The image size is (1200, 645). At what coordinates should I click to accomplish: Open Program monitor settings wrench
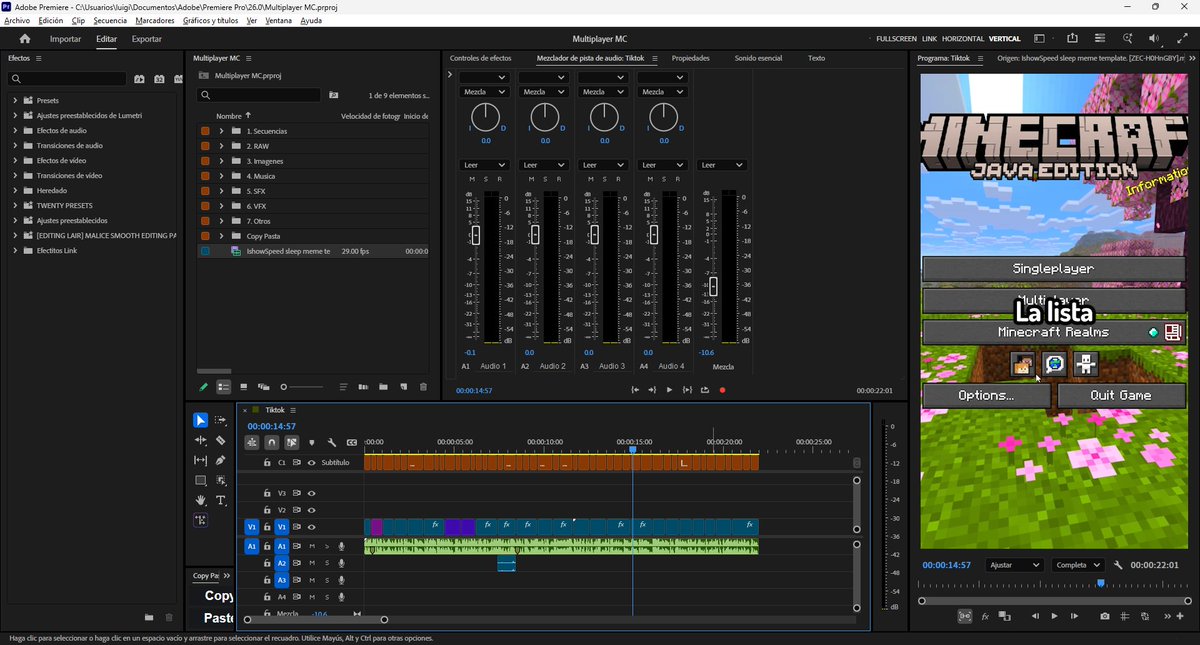[x=1119, y=565]
